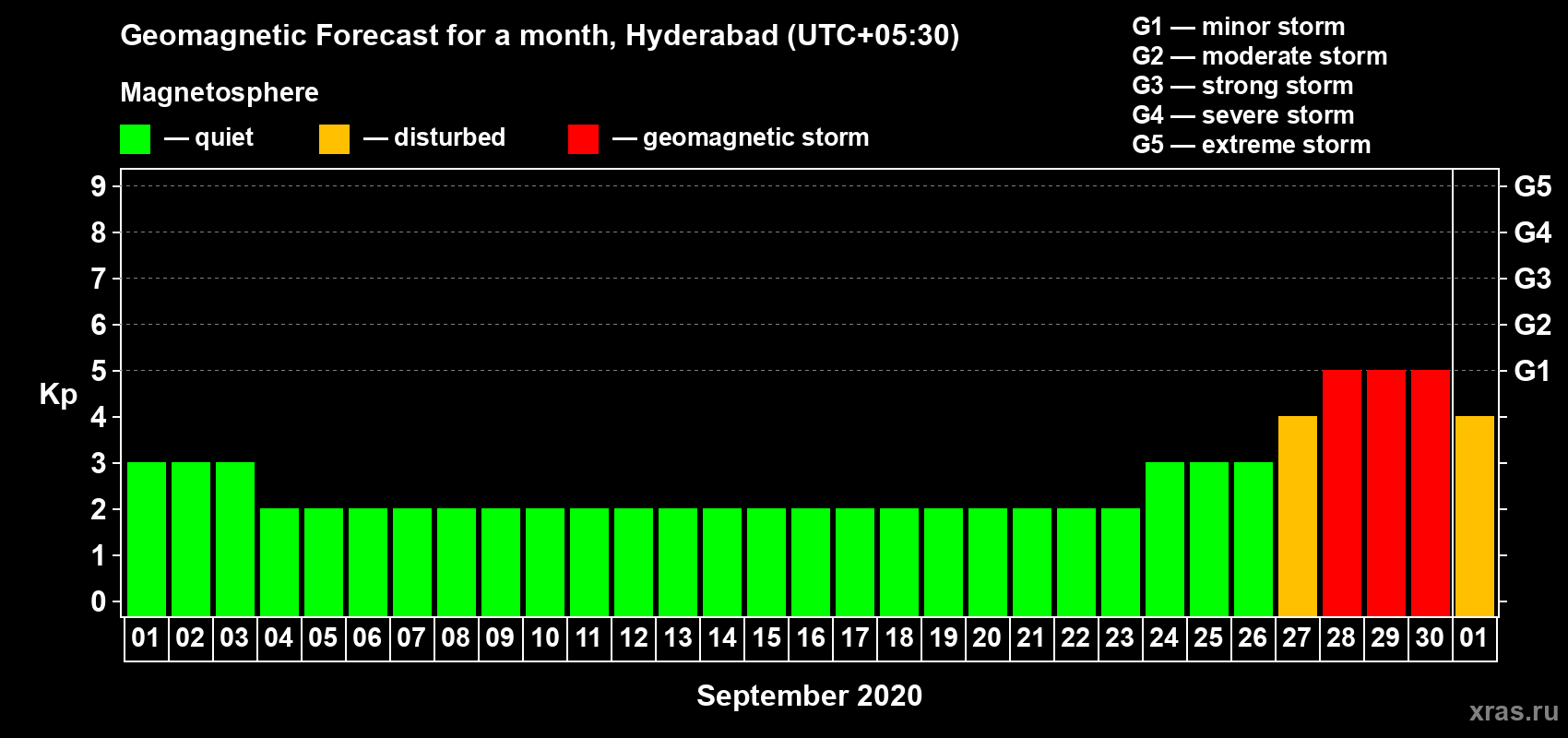Click date label 14 on the axis

[722, 637]
